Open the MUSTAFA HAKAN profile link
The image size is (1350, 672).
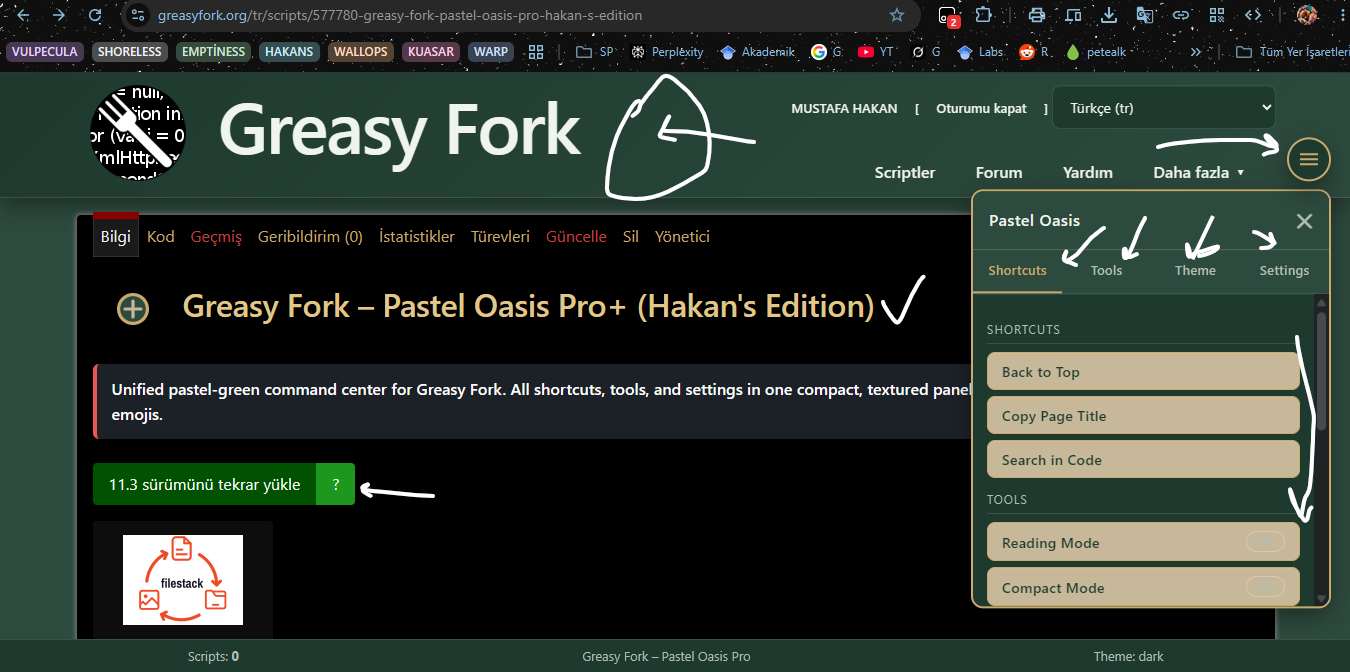(844, 108)
